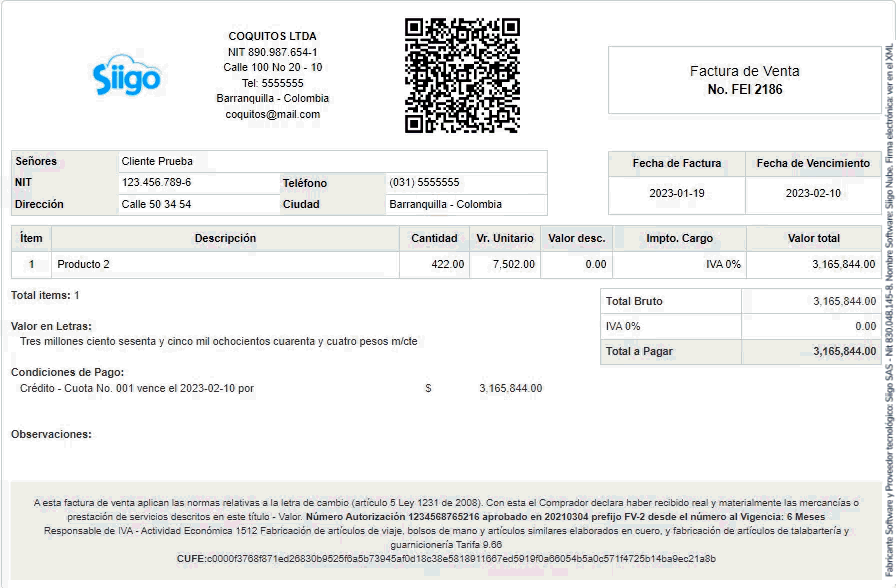
Task: Click the Fecha de Factura date 2023-01-19
Action: 676,193
